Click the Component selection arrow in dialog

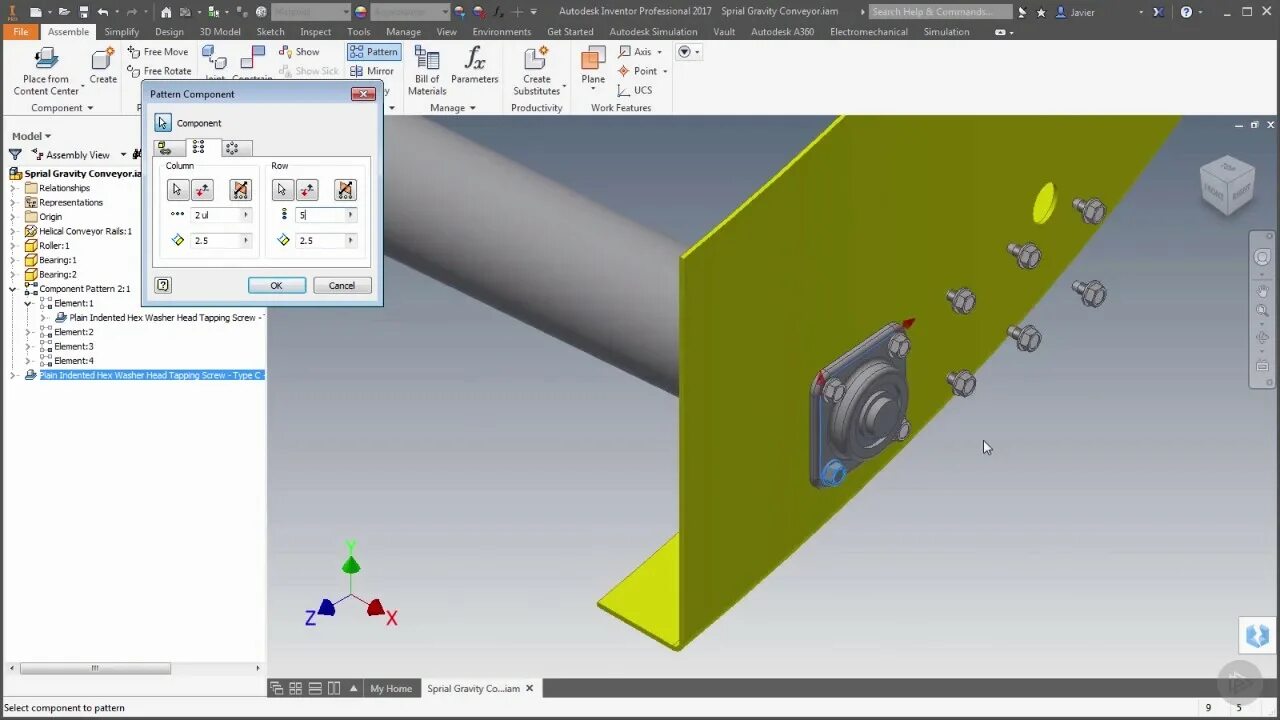click(163, 123)
